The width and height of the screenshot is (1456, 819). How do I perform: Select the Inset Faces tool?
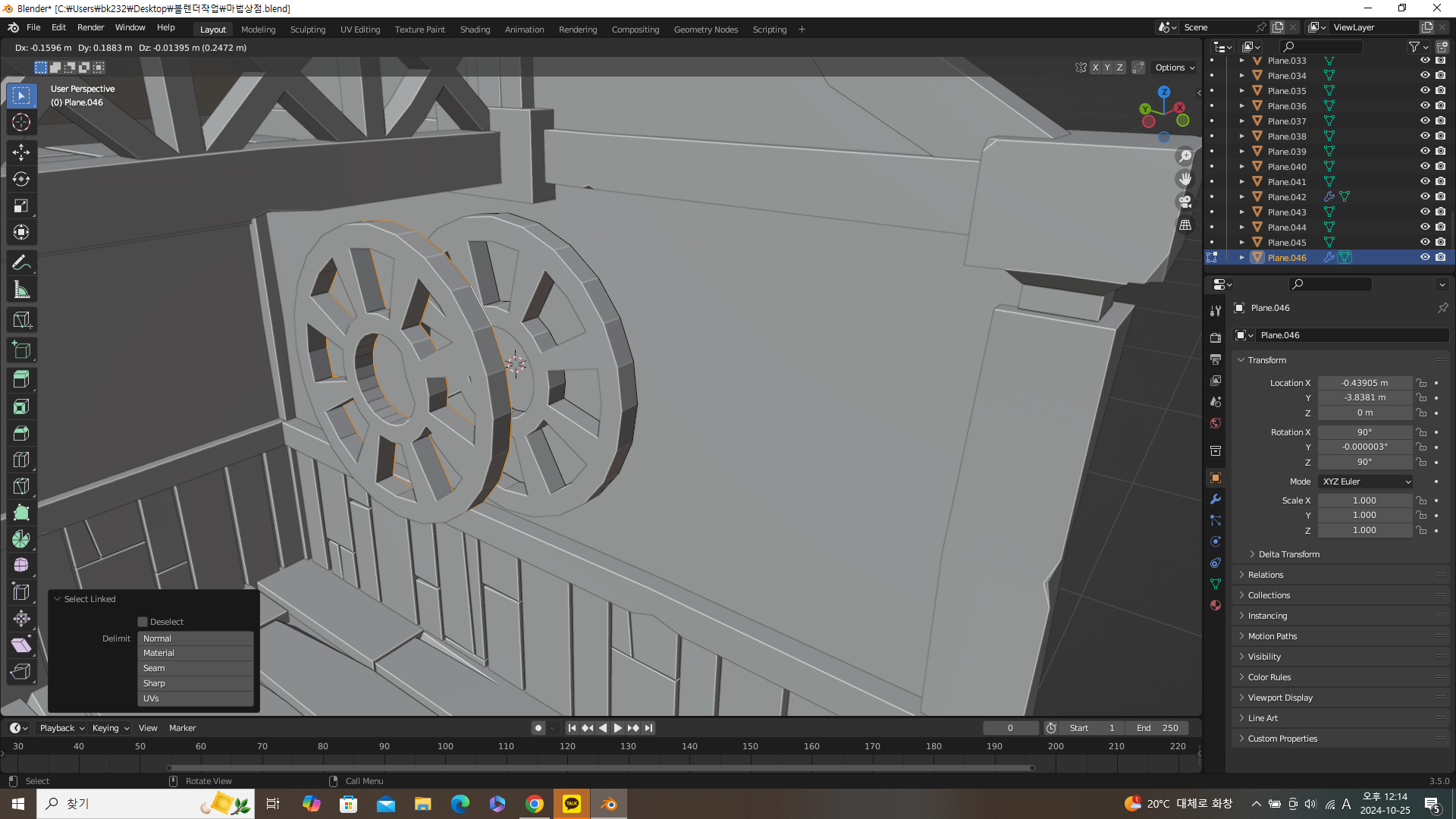coord(21,406)
